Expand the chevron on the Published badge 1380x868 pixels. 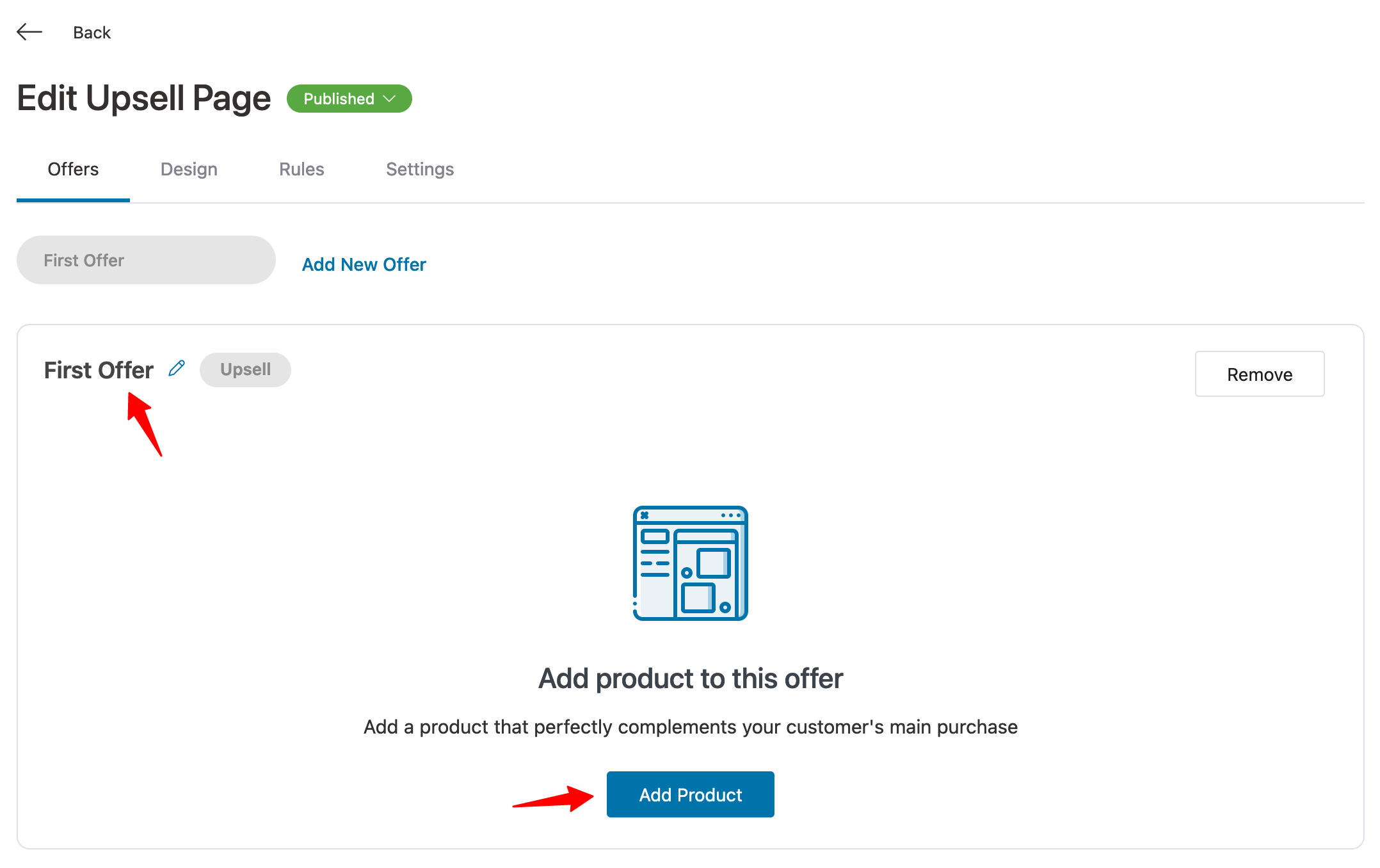pyautogui.click(x=389, y=99)
